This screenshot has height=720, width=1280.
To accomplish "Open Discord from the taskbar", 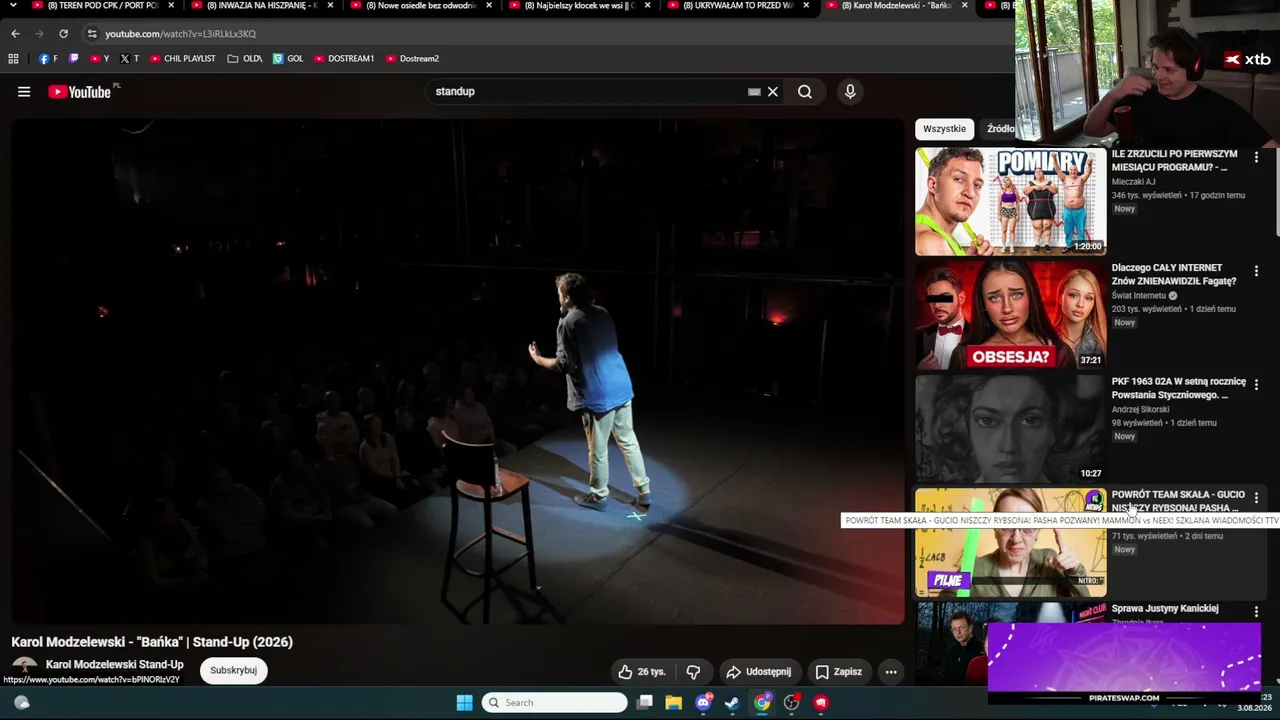I will coord(703,702).
